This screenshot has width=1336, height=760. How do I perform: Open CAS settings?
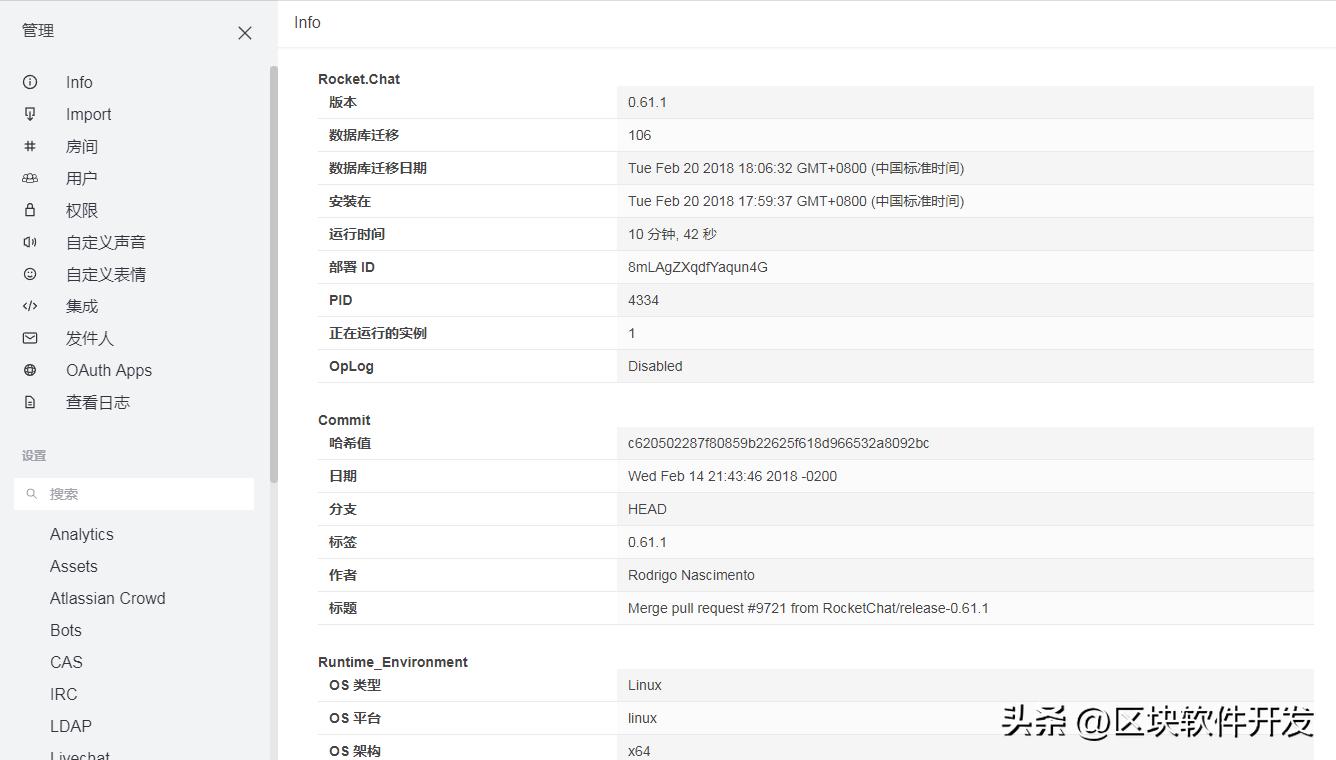(66, 662)
